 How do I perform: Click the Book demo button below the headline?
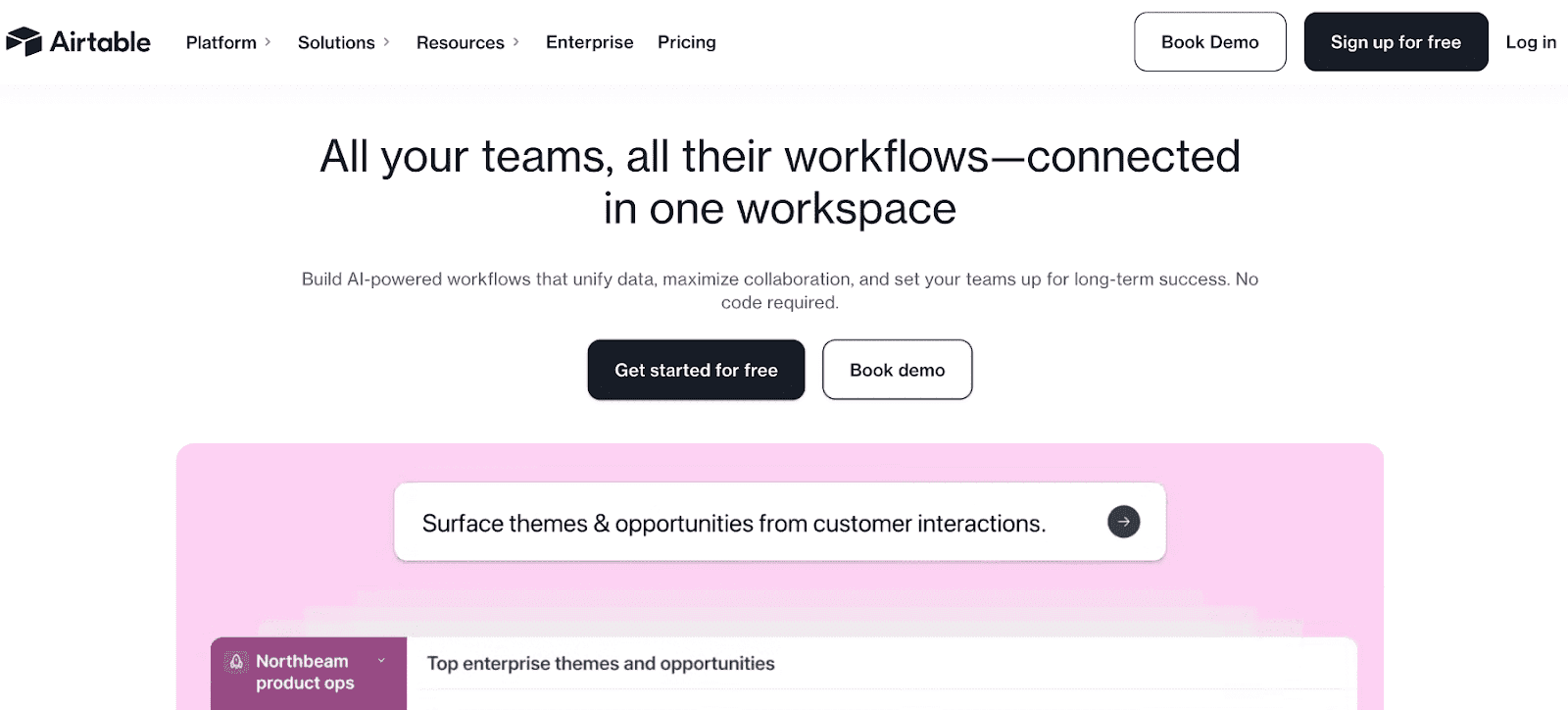897,370
